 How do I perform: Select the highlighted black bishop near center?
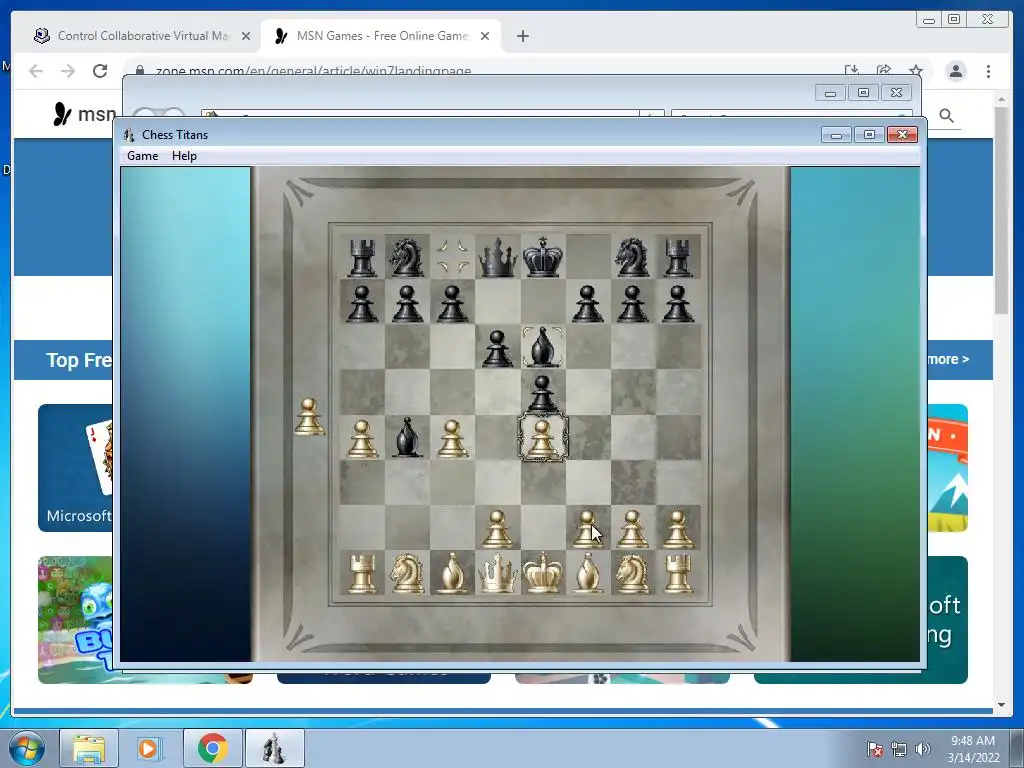(543, 347)
